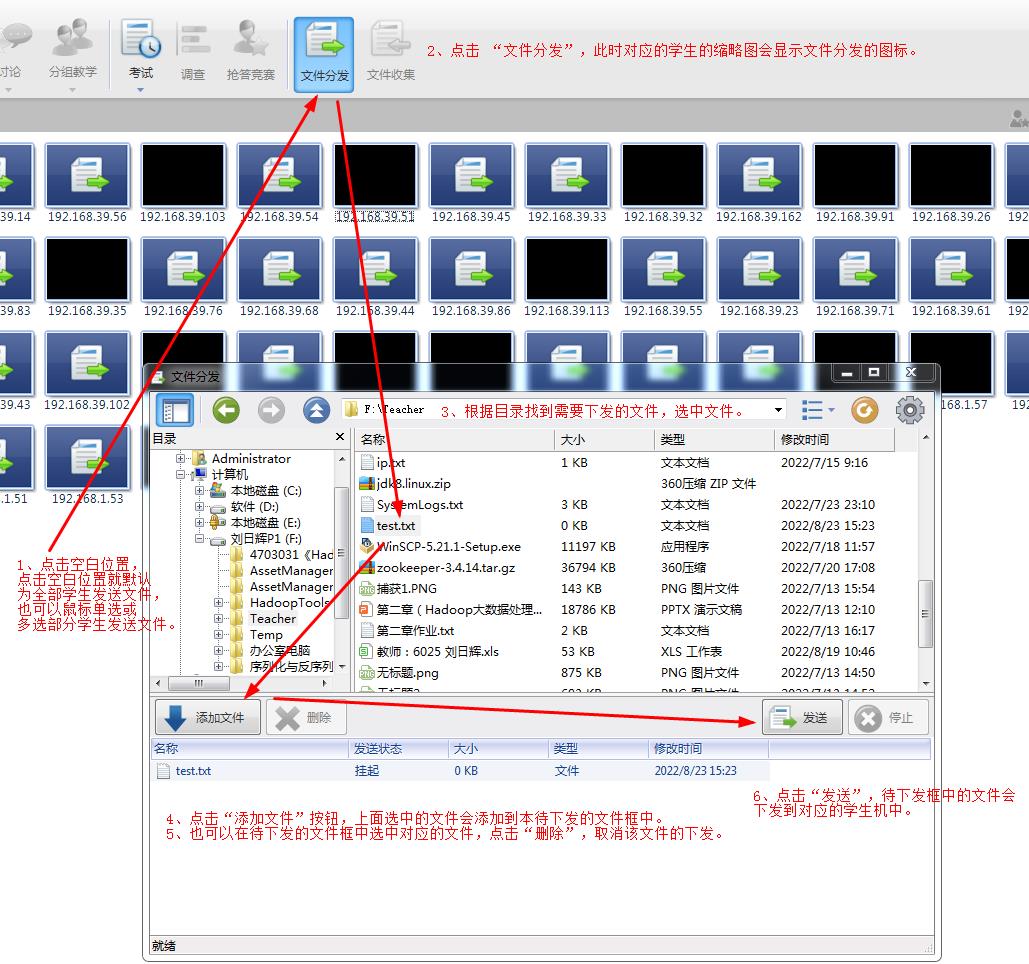
Task: Click the 发送状态 column header
Action: click(x=398, y=749)
